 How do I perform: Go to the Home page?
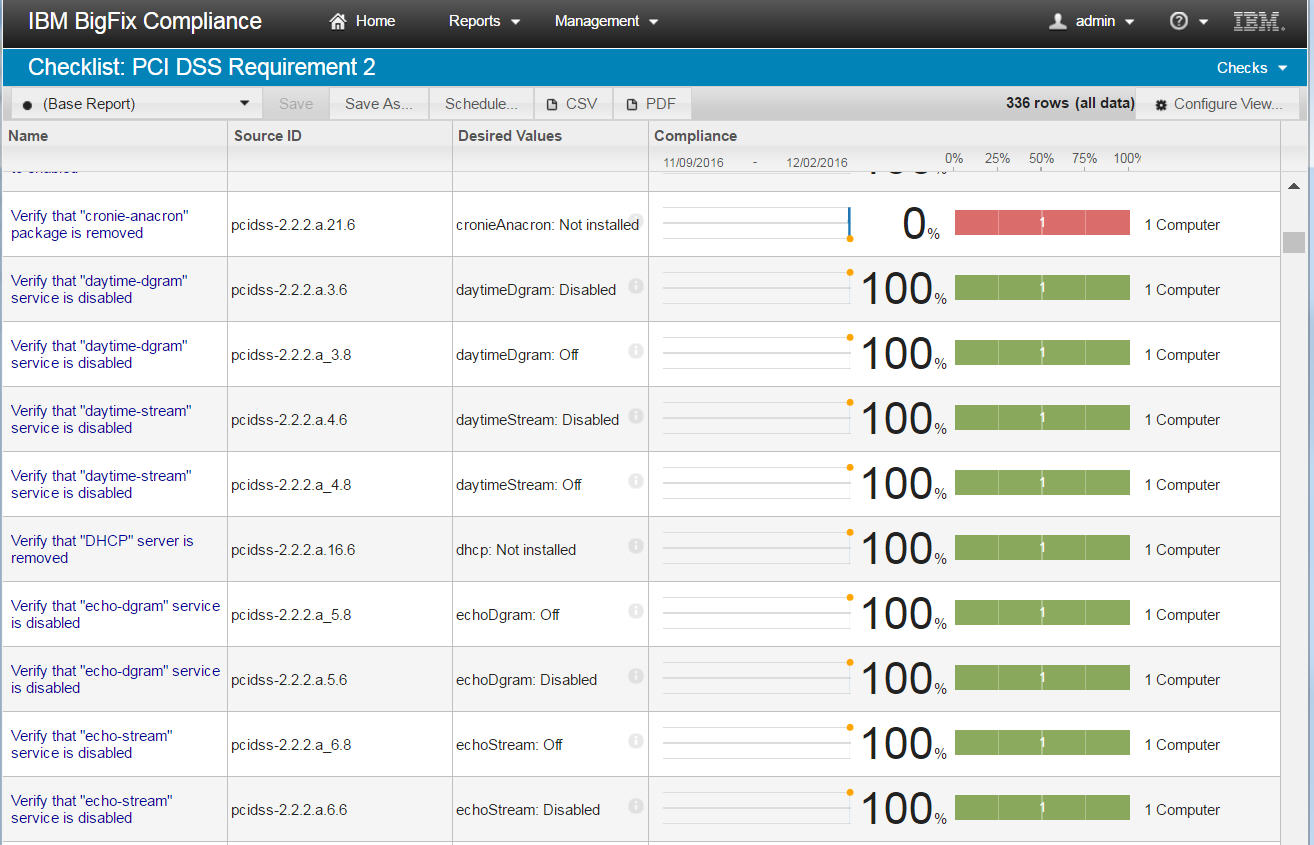tap(362, 21)
